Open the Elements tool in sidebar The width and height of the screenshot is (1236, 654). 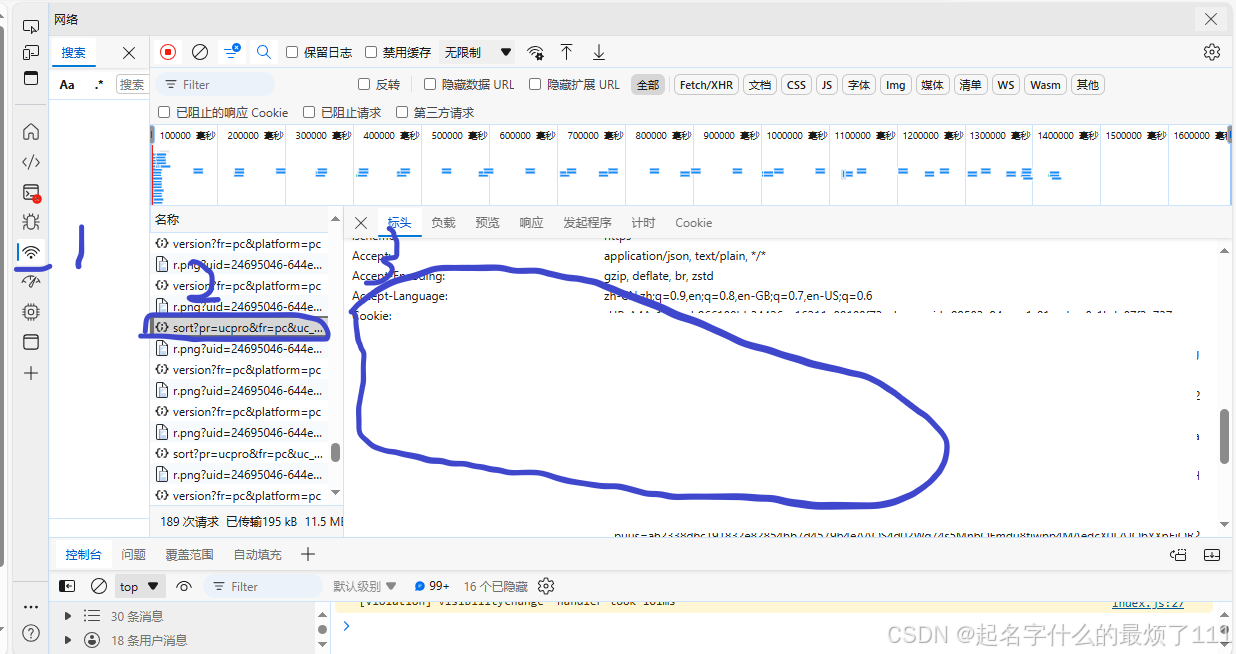(x=31, y=162)
